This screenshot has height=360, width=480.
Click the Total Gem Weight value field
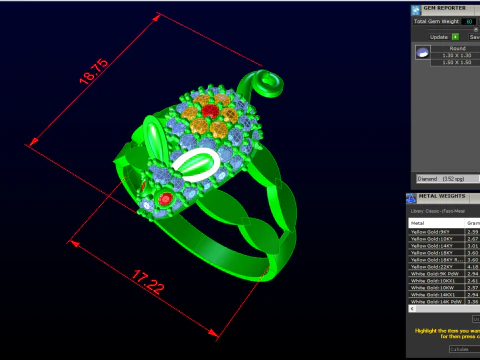pyautogui.click(x=469, y=22)
